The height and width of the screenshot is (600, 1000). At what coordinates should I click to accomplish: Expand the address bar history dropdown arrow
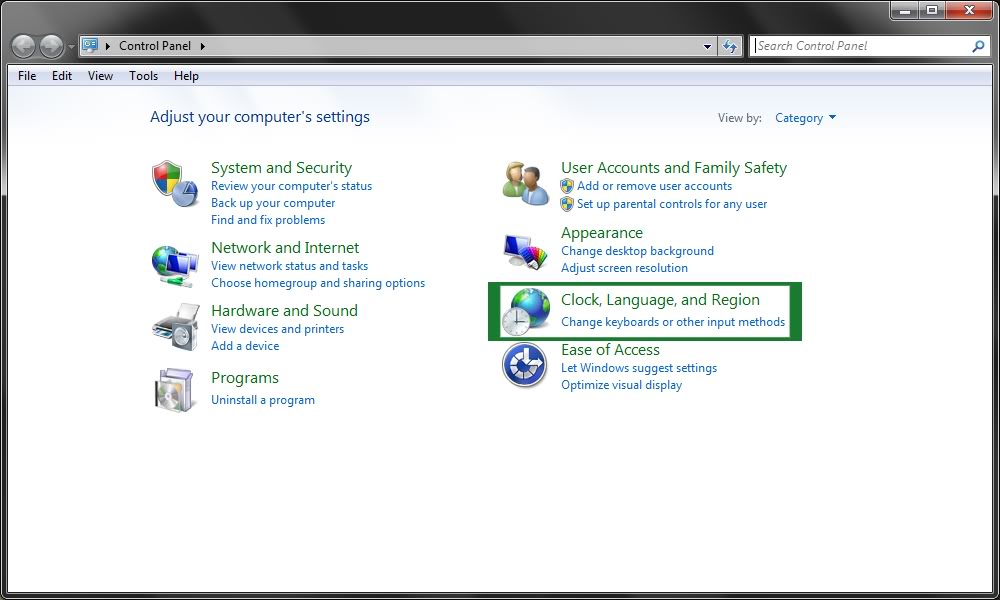click(707, 46)
